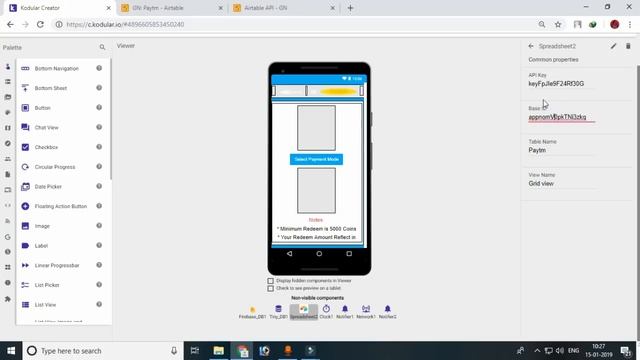Edit the View Name field Grid view
The image size is (640, 360).
coord(562,184)
